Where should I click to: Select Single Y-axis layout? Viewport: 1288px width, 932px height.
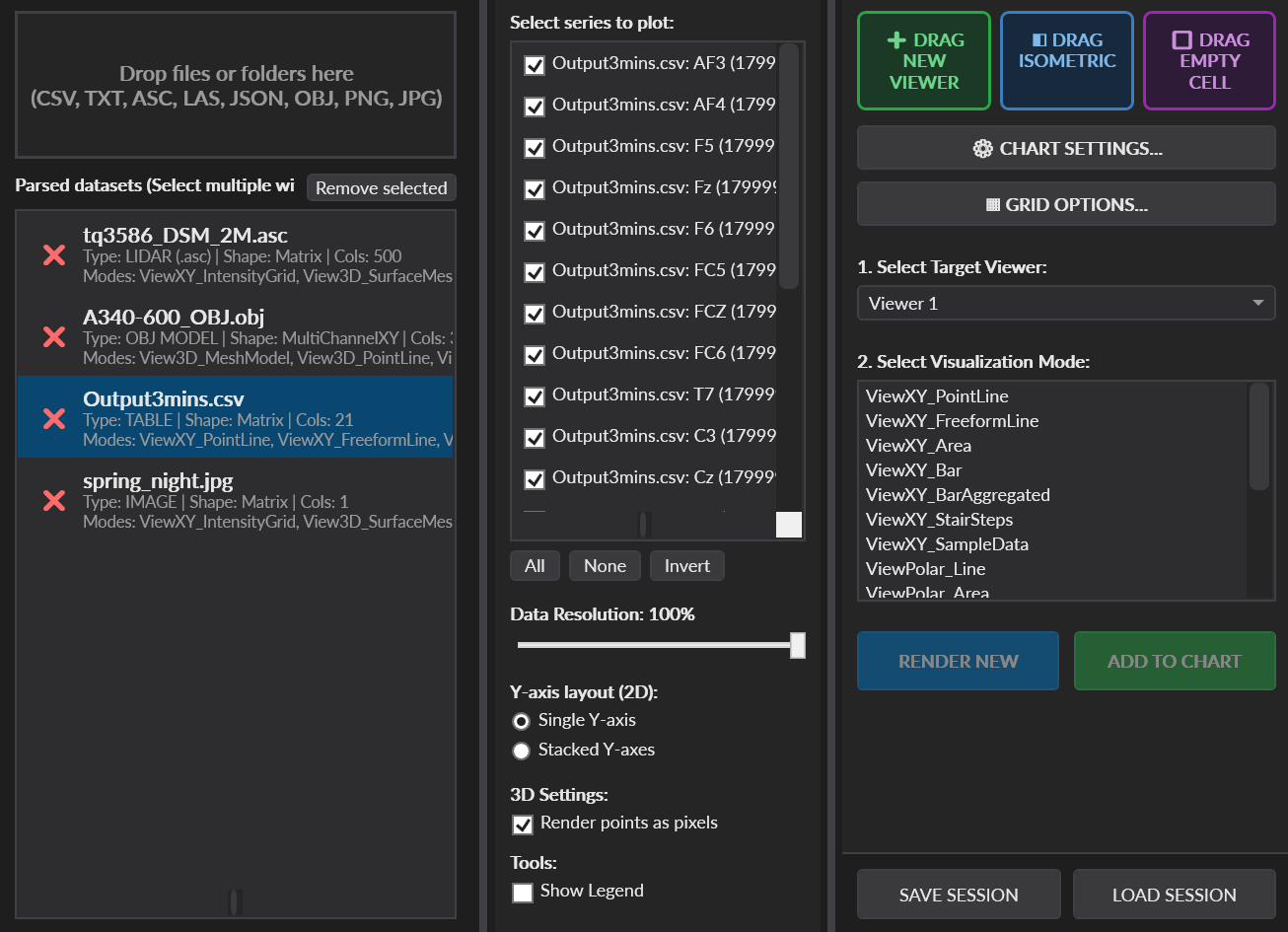[522, 721]
